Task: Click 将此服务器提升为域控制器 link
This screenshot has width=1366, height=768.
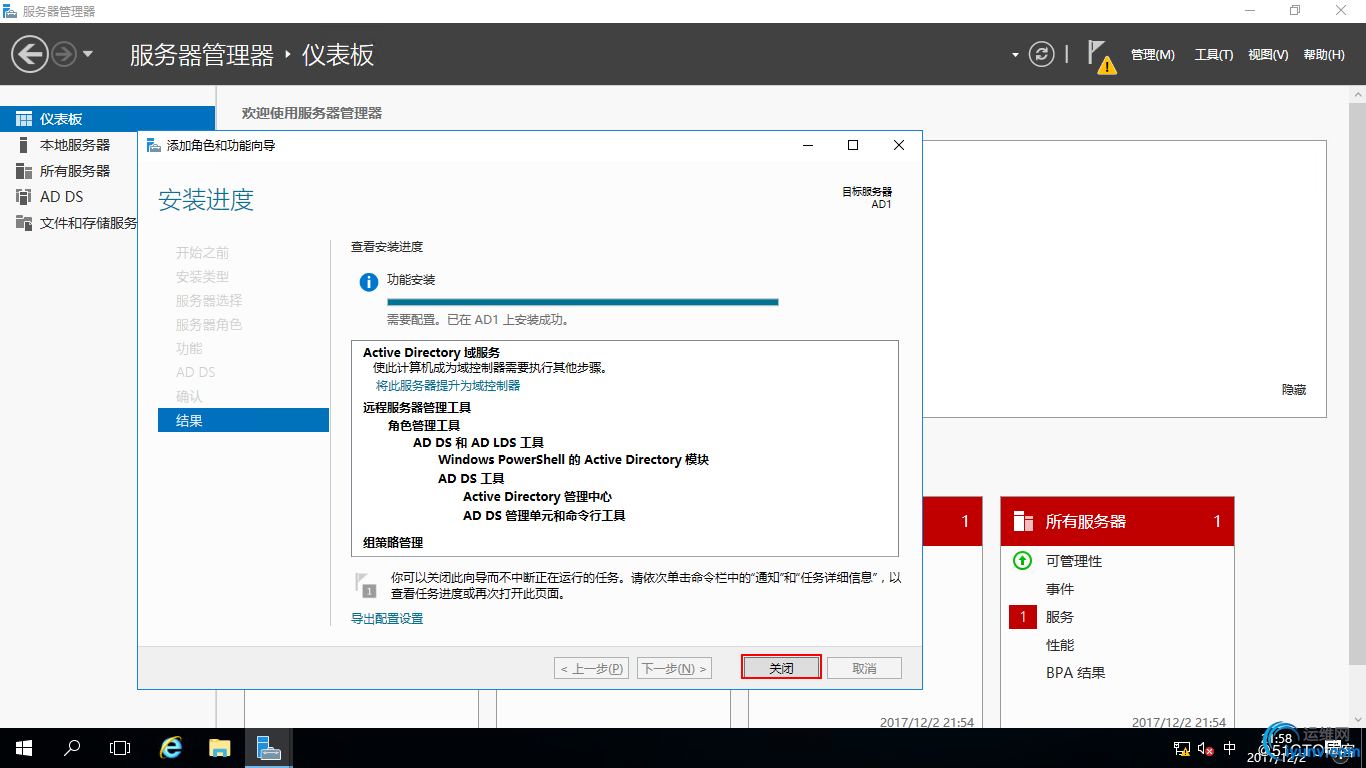Action: pos(448,385)
